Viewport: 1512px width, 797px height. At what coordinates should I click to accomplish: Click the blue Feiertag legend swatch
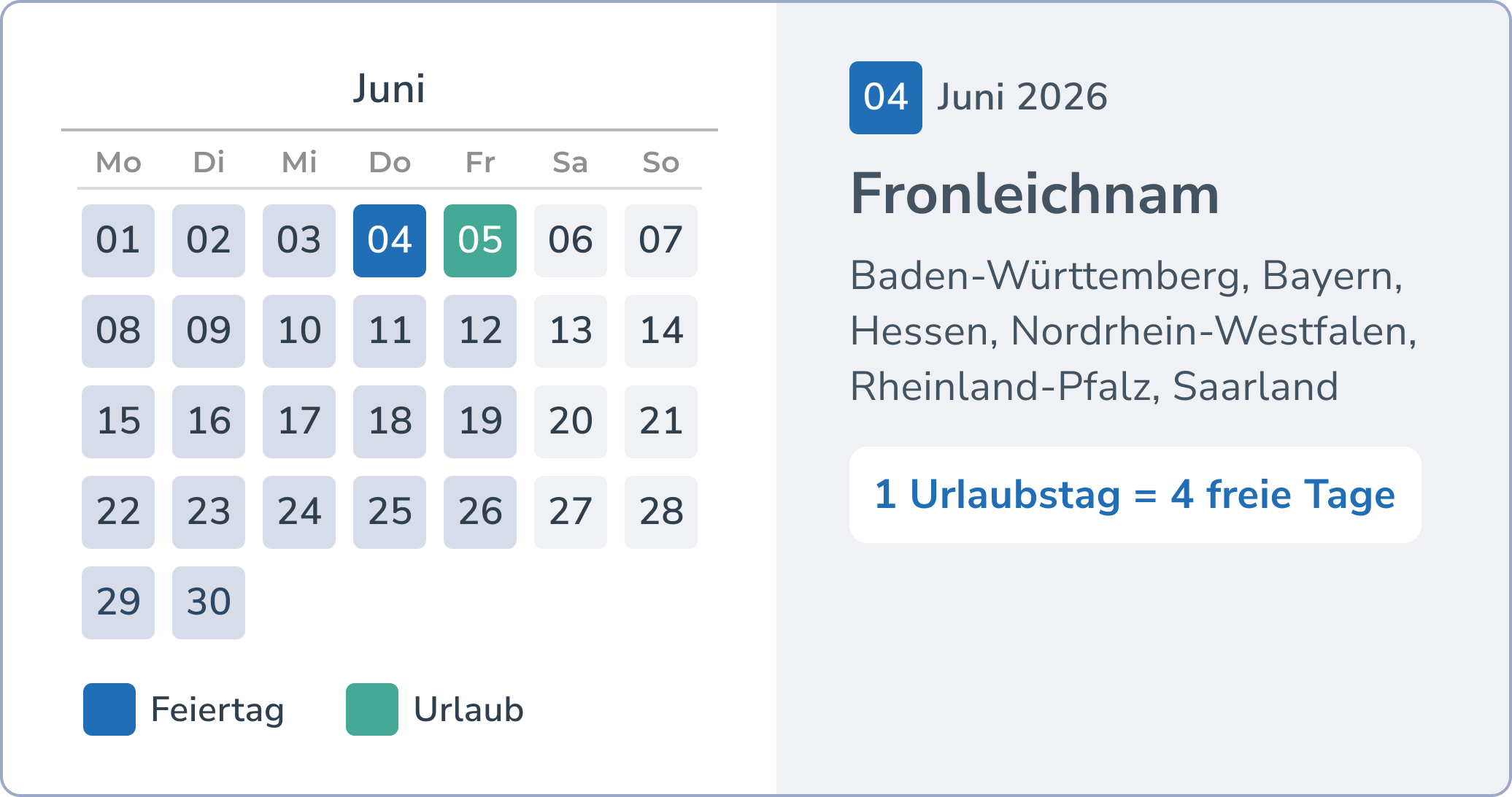pos(108,709)
